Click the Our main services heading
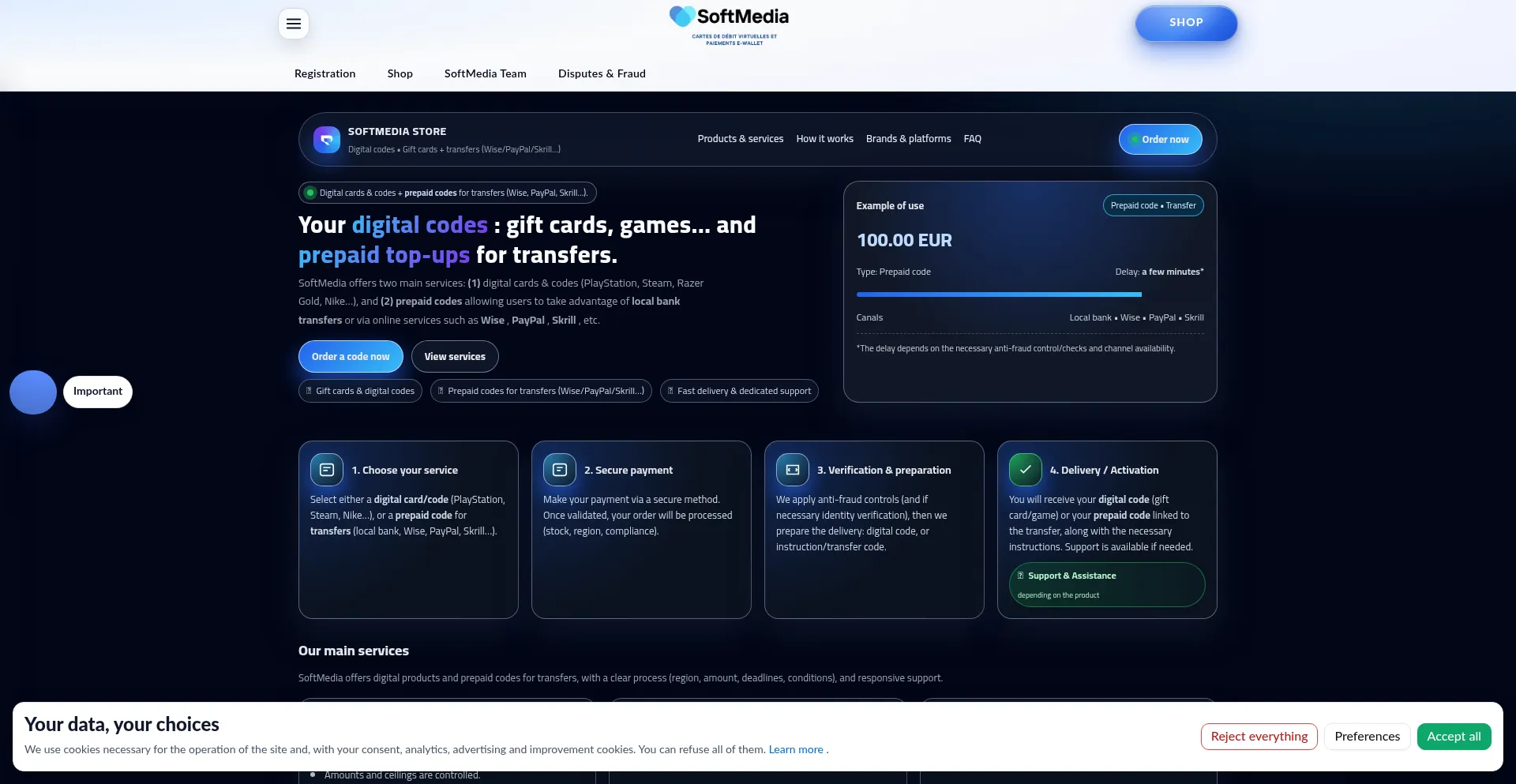Image resolution: width=1516 pixels, height=784 pixels. click(x=354, y=651)
